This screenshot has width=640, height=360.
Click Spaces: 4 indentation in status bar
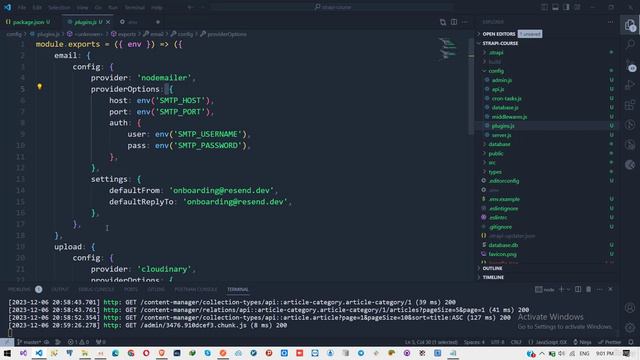click(x=474, y=342)
